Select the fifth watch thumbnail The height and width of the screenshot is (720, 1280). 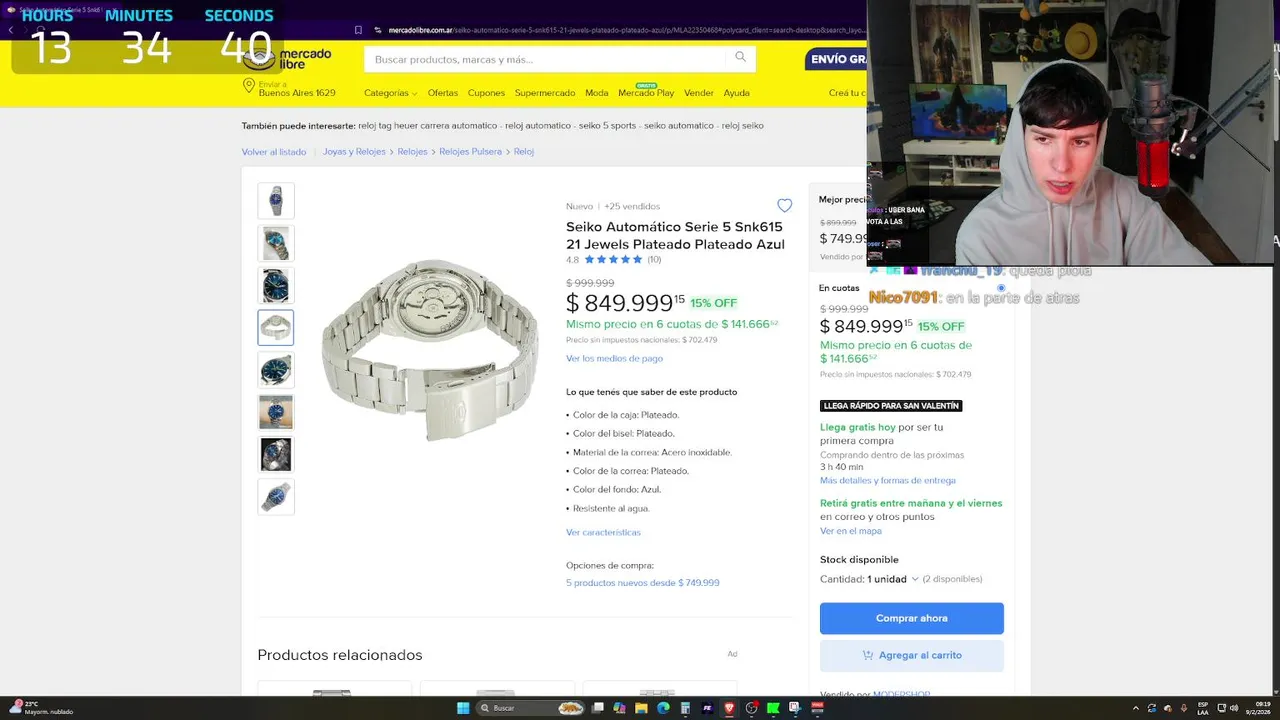(276, 370)
